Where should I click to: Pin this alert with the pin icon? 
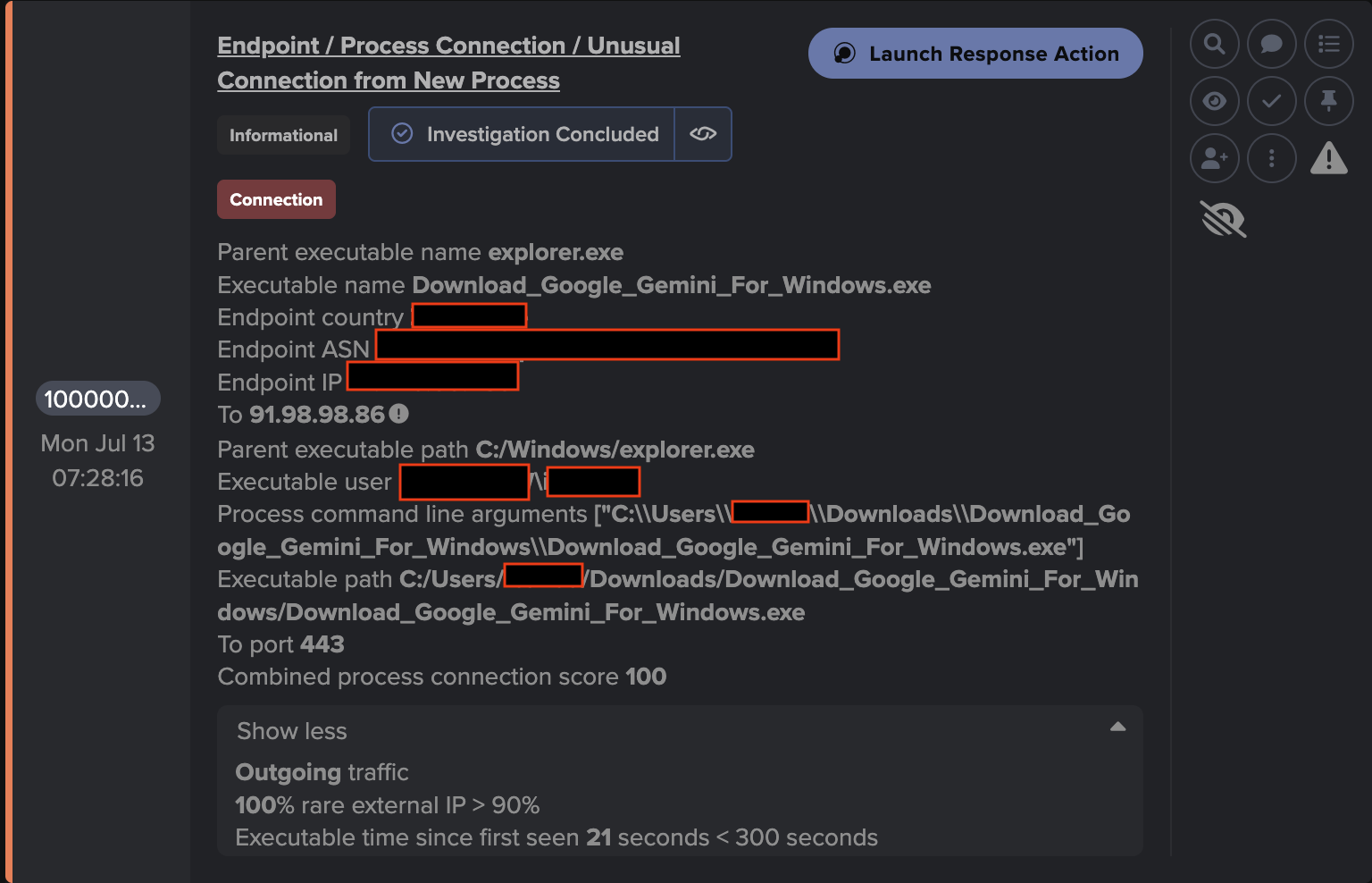[1329, 101]
